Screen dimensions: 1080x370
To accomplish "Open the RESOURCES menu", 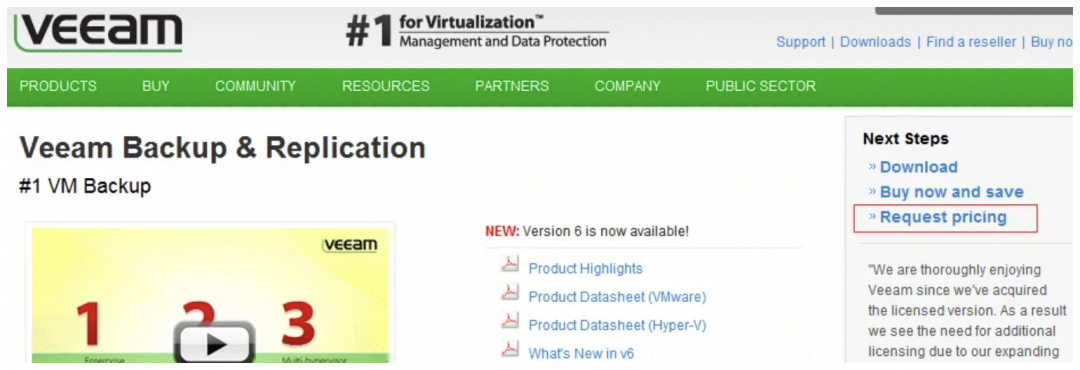I will click(x=386, y=86).
